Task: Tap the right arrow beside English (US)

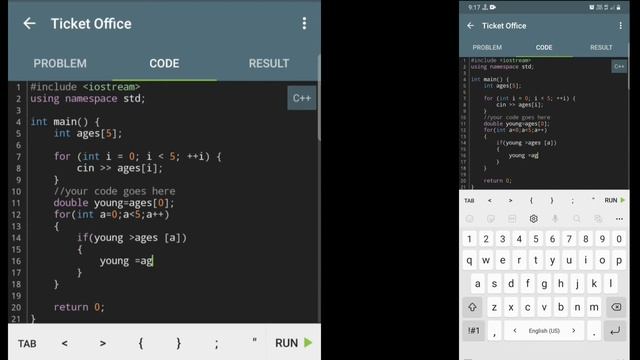Action: coord(573,331)
